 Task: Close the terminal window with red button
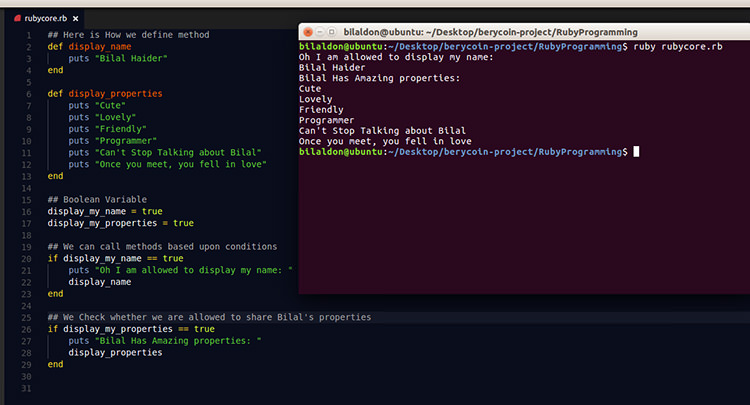(x=308, y=32)
